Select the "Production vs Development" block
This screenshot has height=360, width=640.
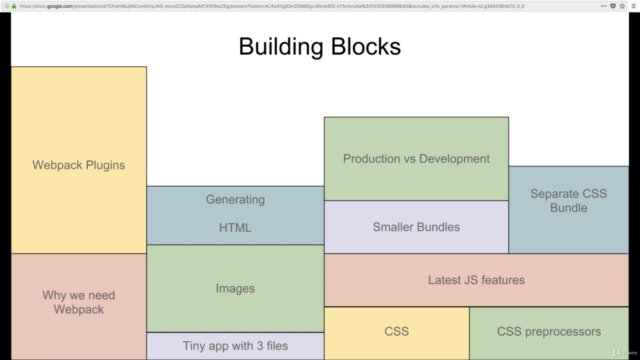416,159
